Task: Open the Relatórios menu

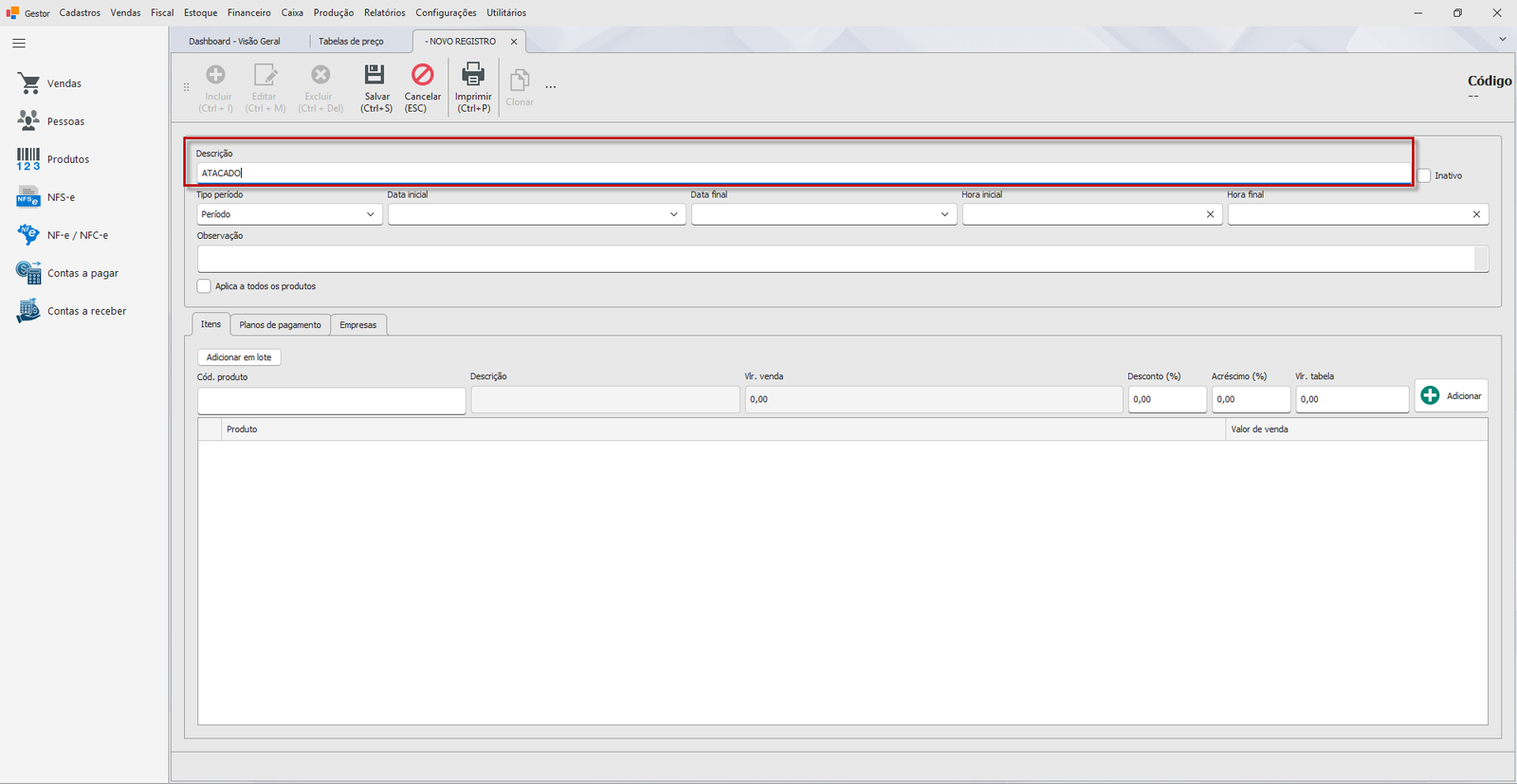Action: click(384, 12)
